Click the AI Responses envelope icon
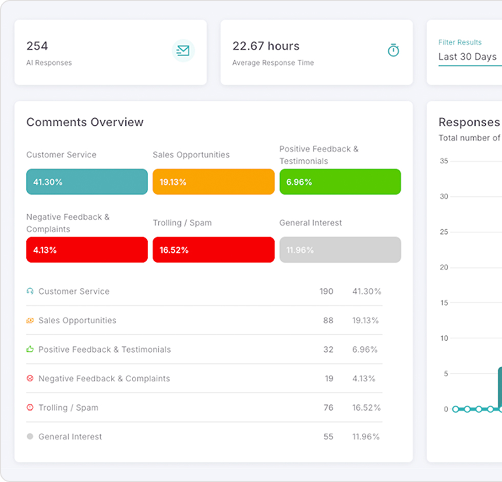This screenshot has width=502, height=482. click(x=183, y=51)
